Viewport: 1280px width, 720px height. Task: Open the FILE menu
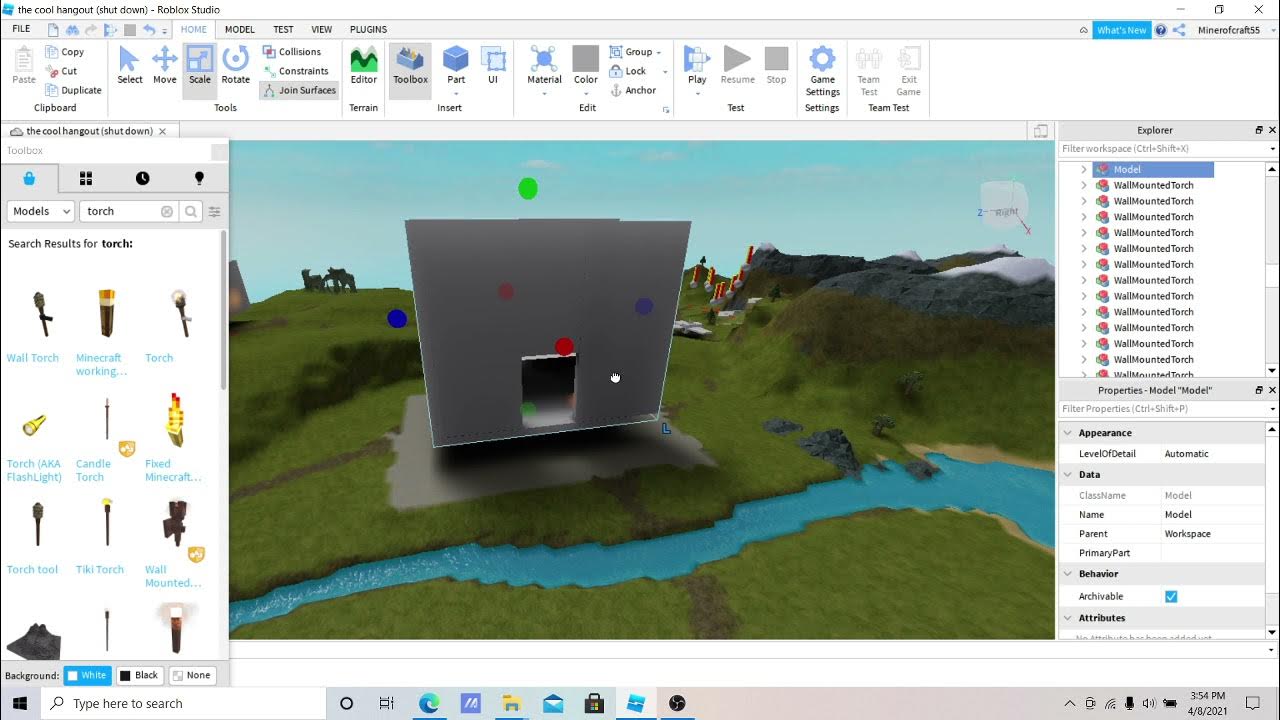[21, 29]
